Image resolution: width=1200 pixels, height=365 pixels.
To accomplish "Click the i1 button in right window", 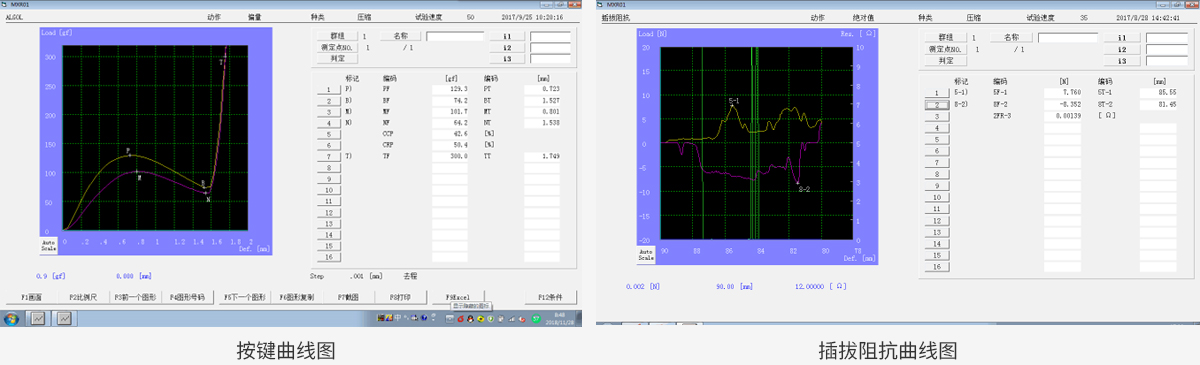I will click(1122, 37).
